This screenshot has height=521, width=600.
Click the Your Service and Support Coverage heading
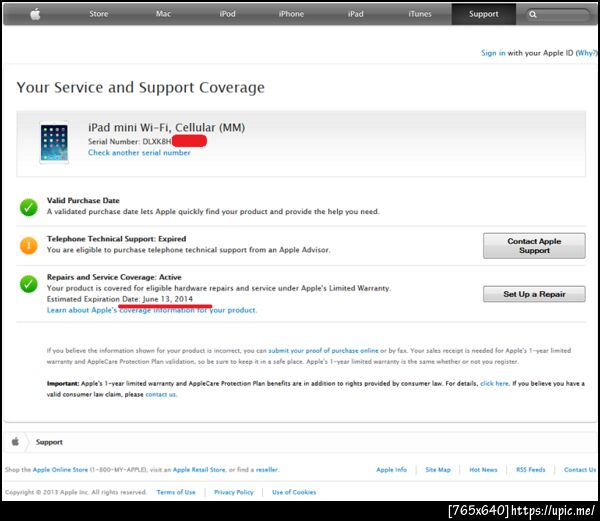pyautogui.click(x=140, y=88)
